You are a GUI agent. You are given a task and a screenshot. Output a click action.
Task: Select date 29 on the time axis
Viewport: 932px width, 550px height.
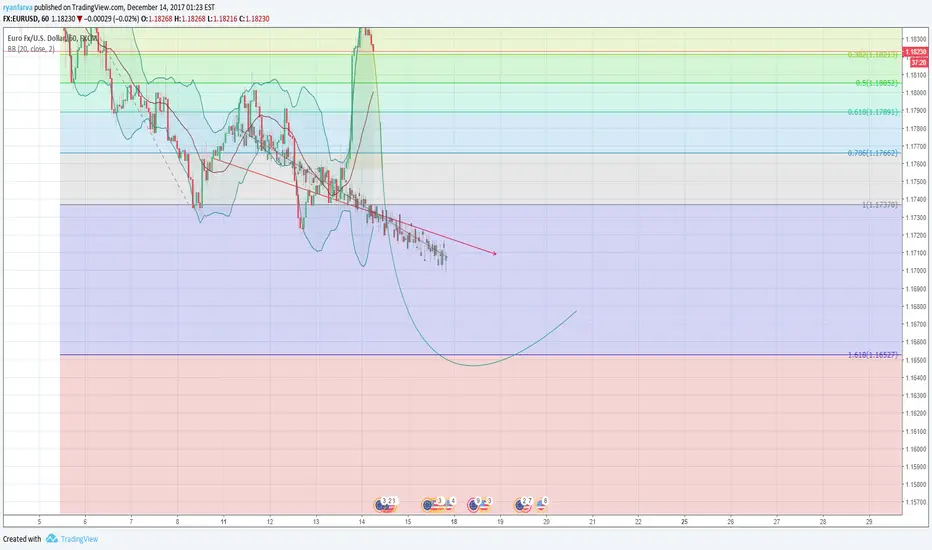pyautogui.click(x=869, y=522)
